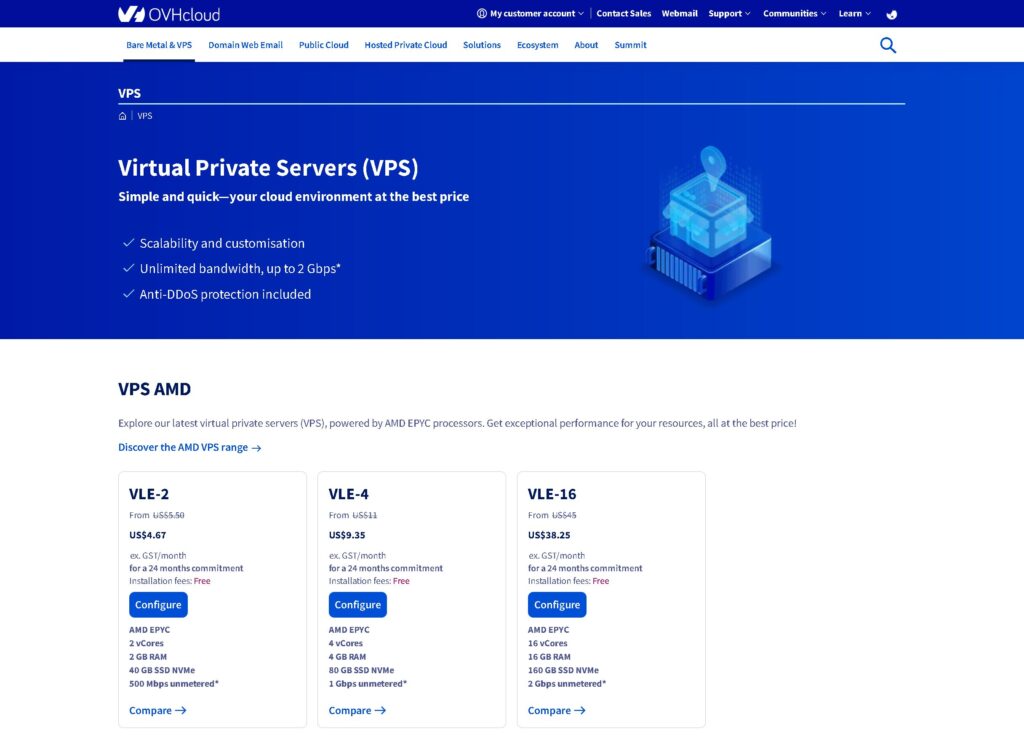Viewport: 1024px width, 752px height.
Task: Click "Anti-DDoS protection included" text
Action: click(225, 294)
